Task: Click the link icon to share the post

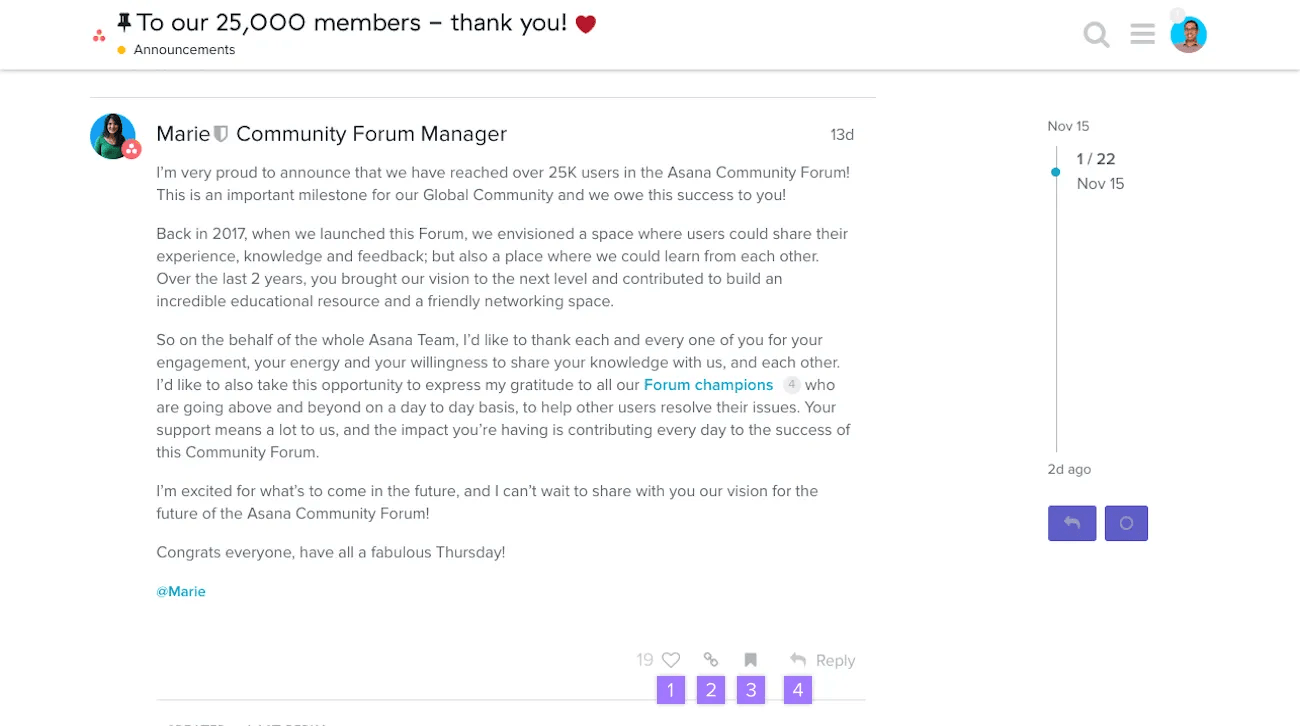Action: pos(710,660)
